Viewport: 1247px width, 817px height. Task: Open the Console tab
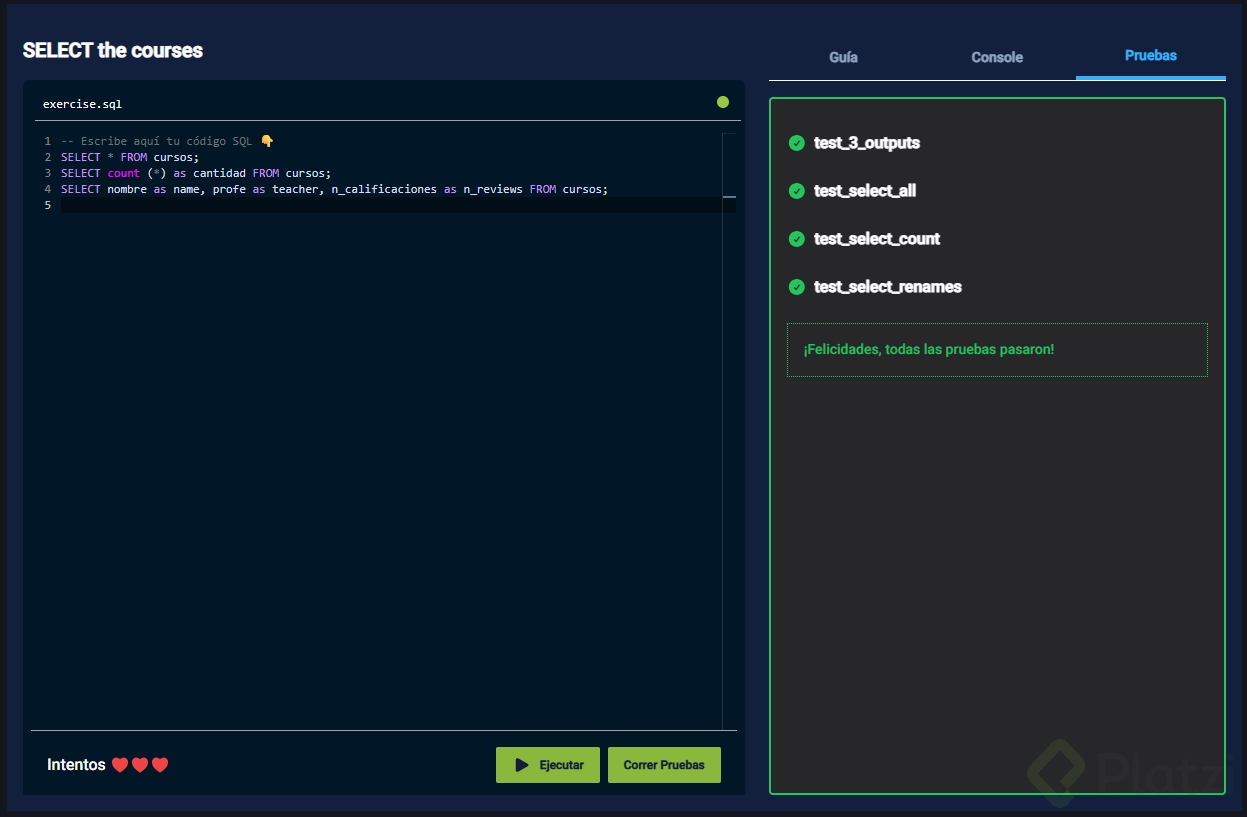pyautogui.click(x=997, y=57)
